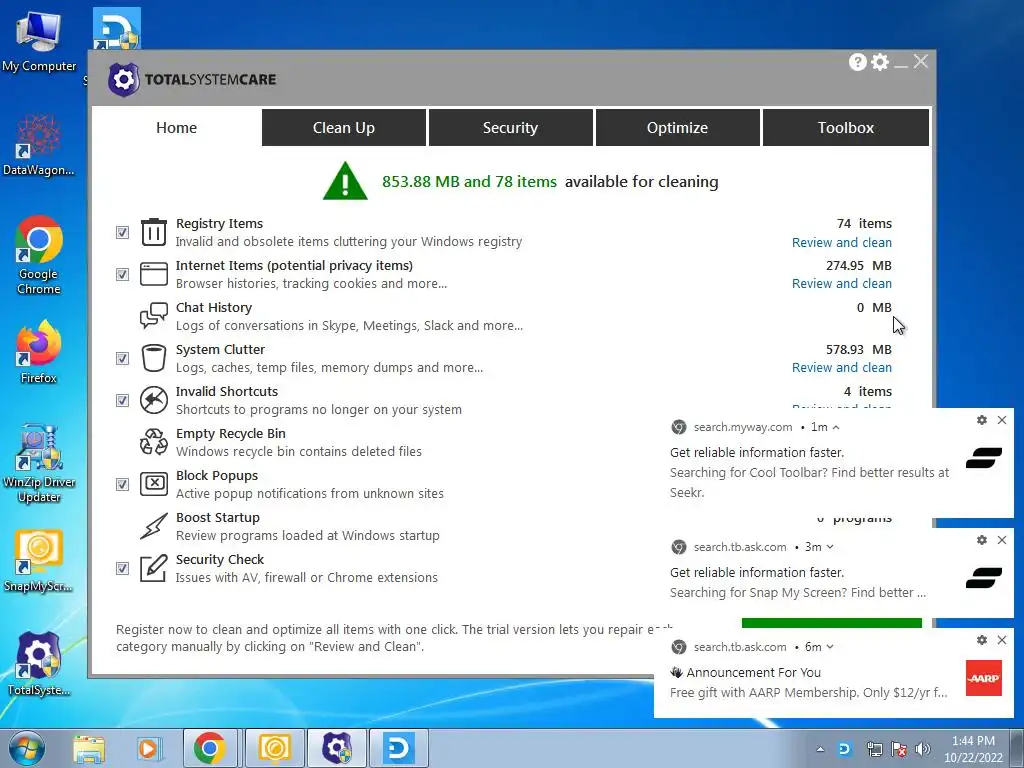Viewport: 1024px width, 768px height.
Task: Open TotalSystemCare settings gear
Action: tap(880, 62)
